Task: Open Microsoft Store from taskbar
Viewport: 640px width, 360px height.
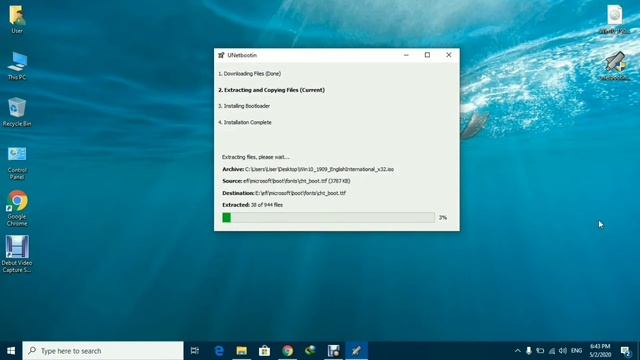Action: tap(264, 351)
